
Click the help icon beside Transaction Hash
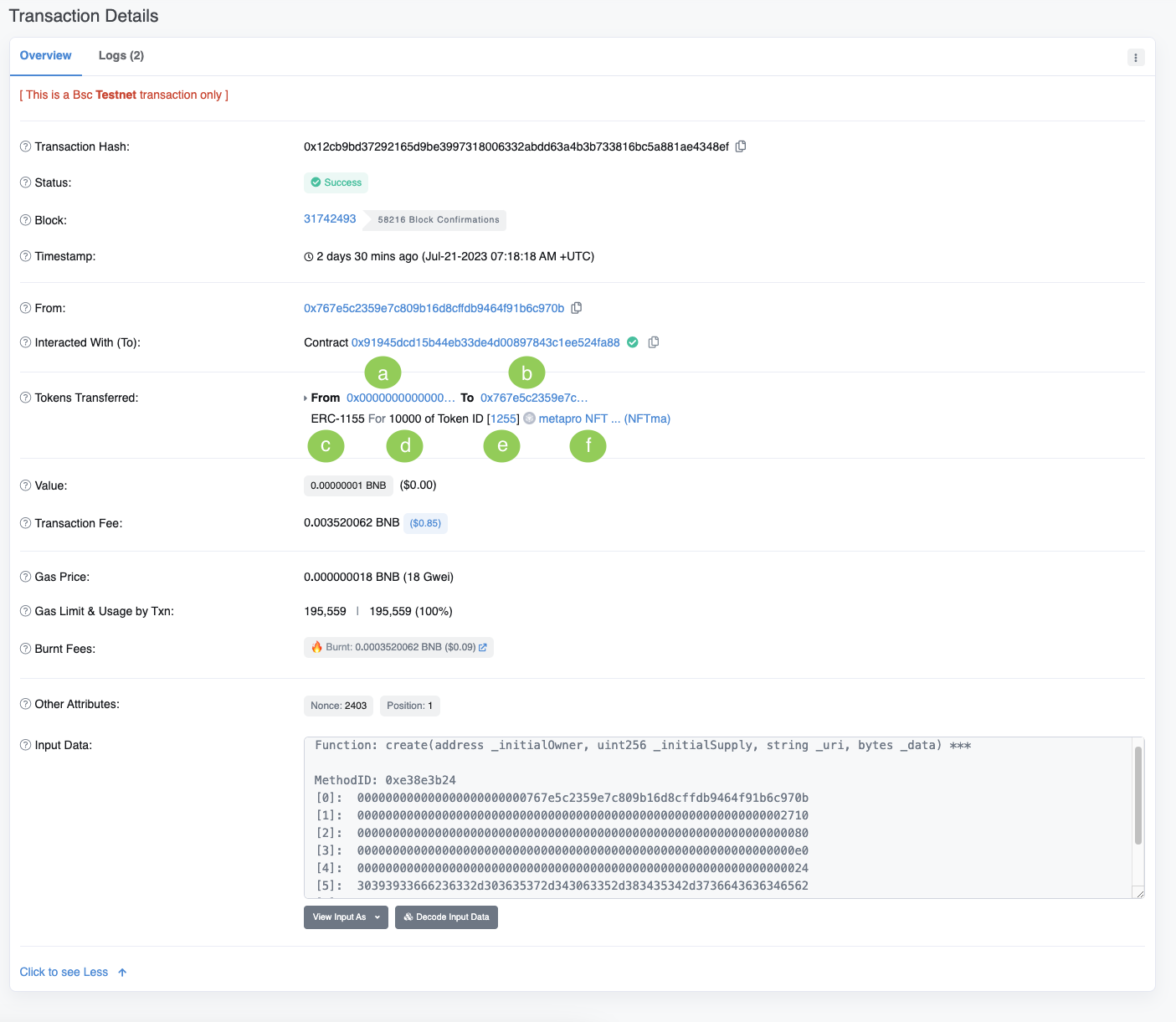[x=25, y=146]
